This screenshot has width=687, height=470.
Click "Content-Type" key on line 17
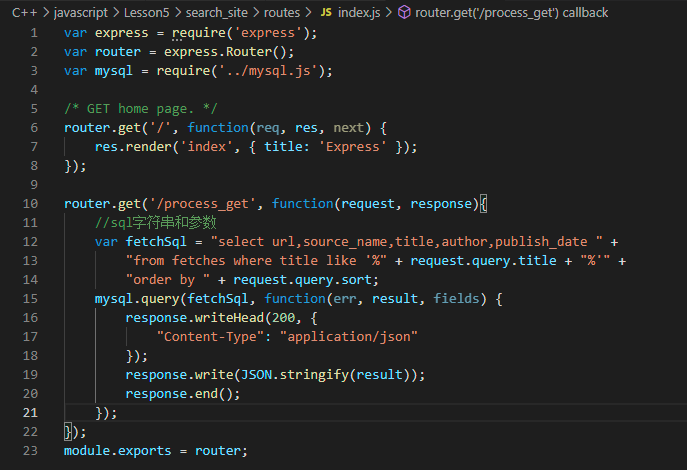tap(210, 336)
